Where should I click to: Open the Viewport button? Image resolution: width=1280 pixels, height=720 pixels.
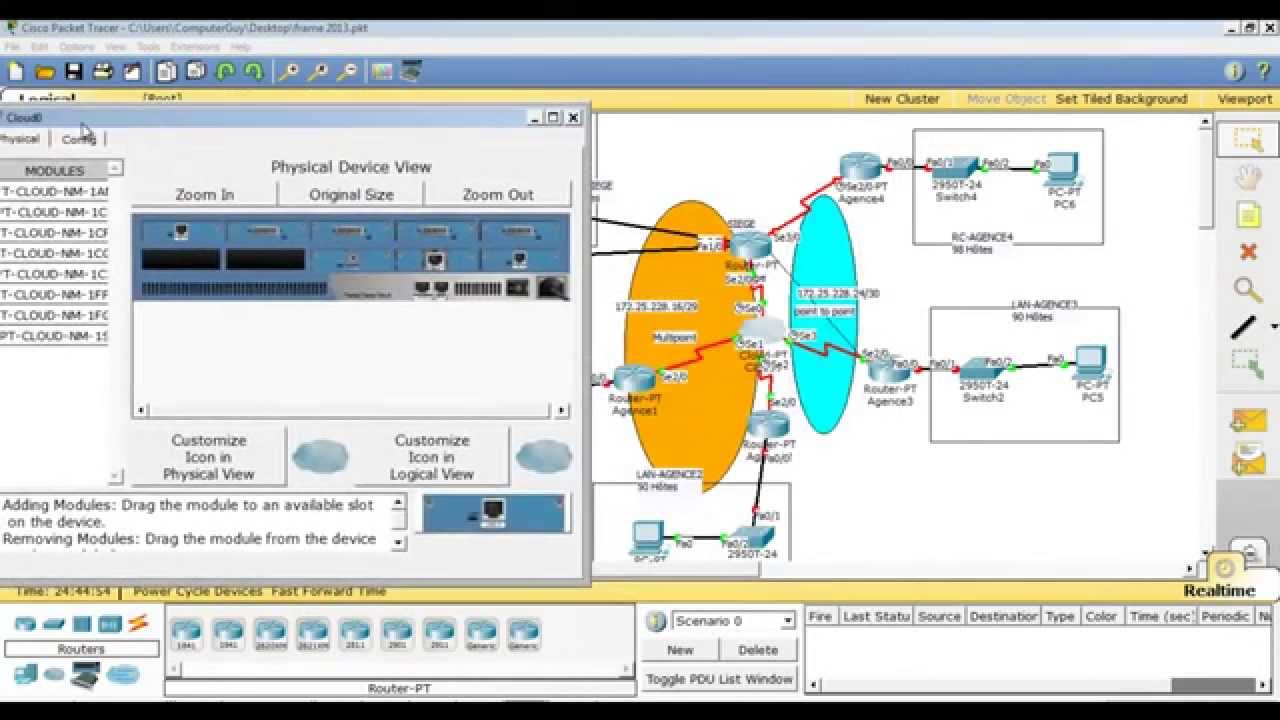pos(1244,99)
